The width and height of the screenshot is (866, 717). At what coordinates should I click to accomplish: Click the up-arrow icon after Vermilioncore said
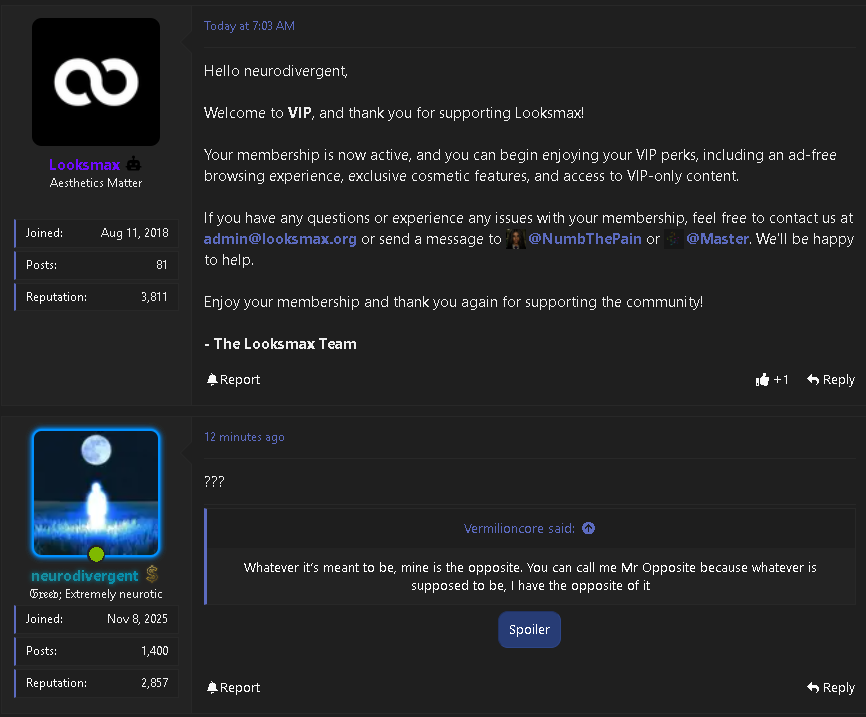pyautogui.click(x=588, y=528)
